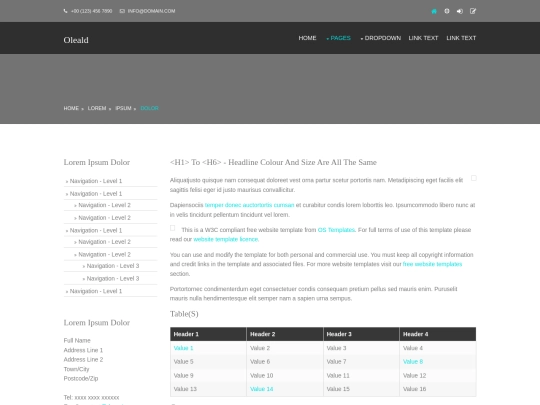Click the Value 10 table cell
The width and height of the screenshot is (540, 405).
pyautogui.click(x=284, y=375)
